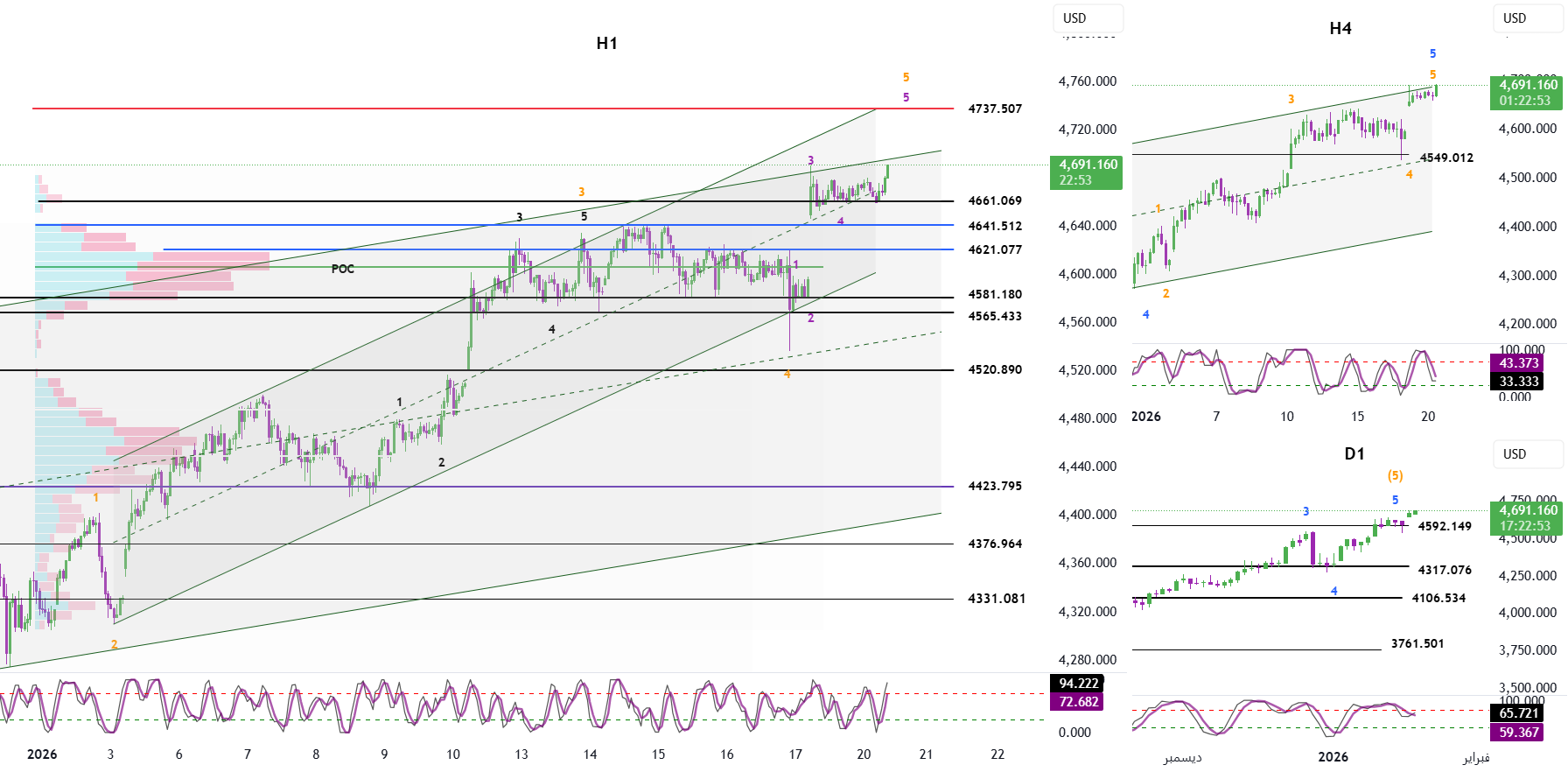This screenshot has width=1568, height=772.
Task: Click the green current price tag on H1 axis
Action: (x=1086, y=172)
